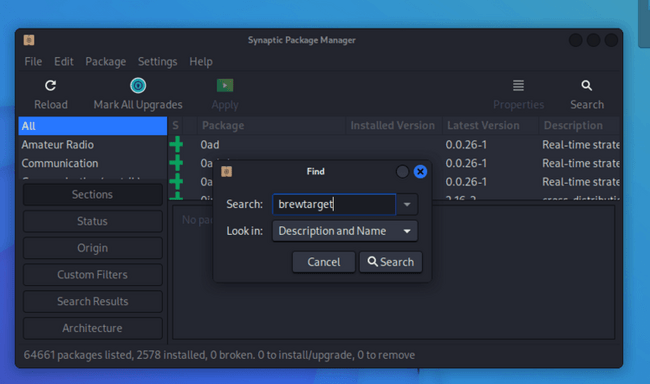Click the Find dialog's title bar icon
The image size is (650, 384).
click(x=226, y=171)
